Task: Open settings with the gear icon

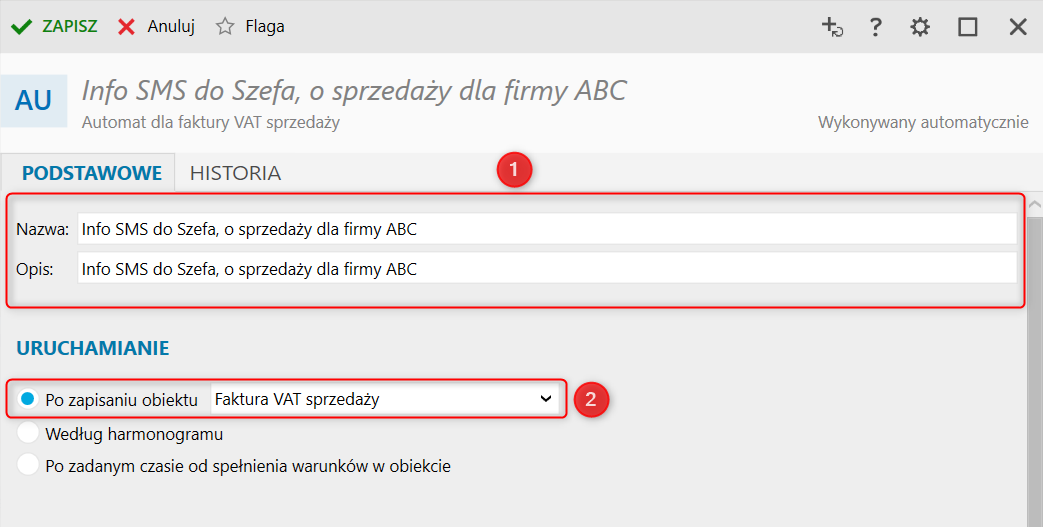Action: tap(920, 27)
